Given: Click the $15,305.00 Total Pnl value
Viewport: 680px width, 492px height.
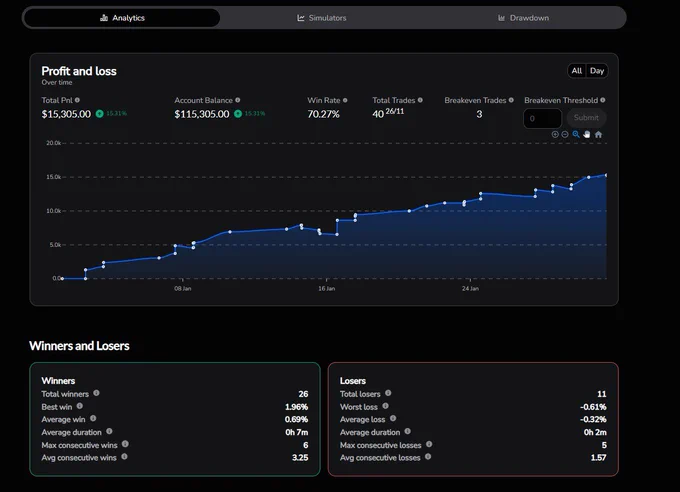Looking at the screenshot, I should pyautogui.click(x=66, y=114).
